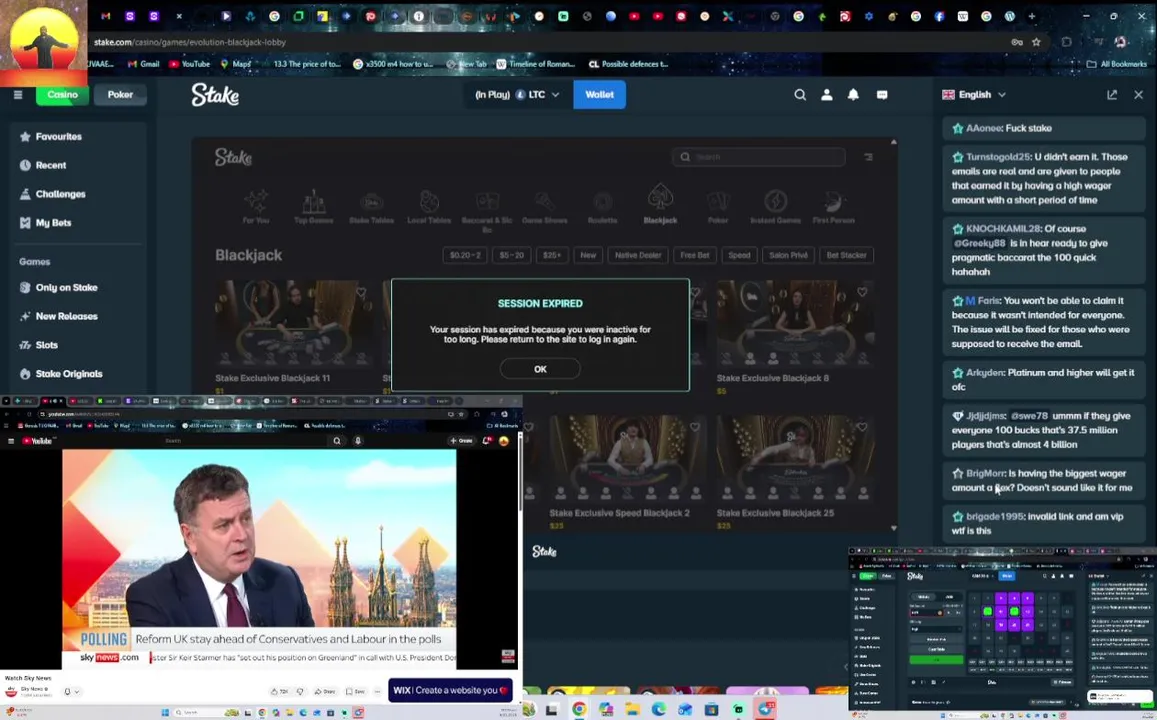Click the blue Wallet button
The height and width of the screenshot is (720, 1157).
point(599,94)
